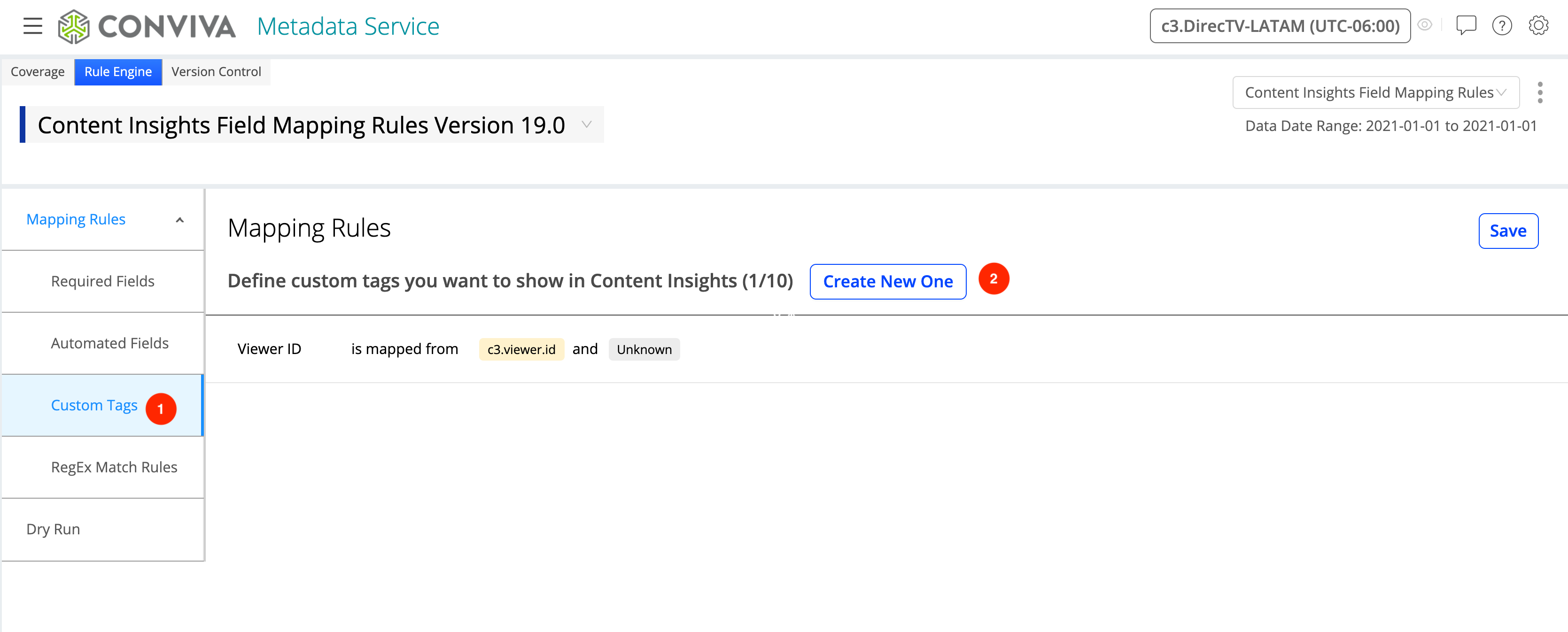Open the vertical three-dot more options menu
The height and width of the screenshot is (632, 1568).
point(1540,92)
